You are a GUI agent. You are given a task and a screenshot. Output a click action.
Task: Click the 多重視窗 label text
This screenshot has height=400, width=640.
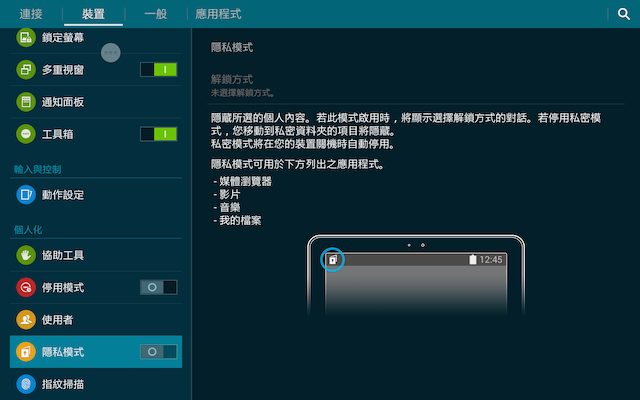click(63, 70)
